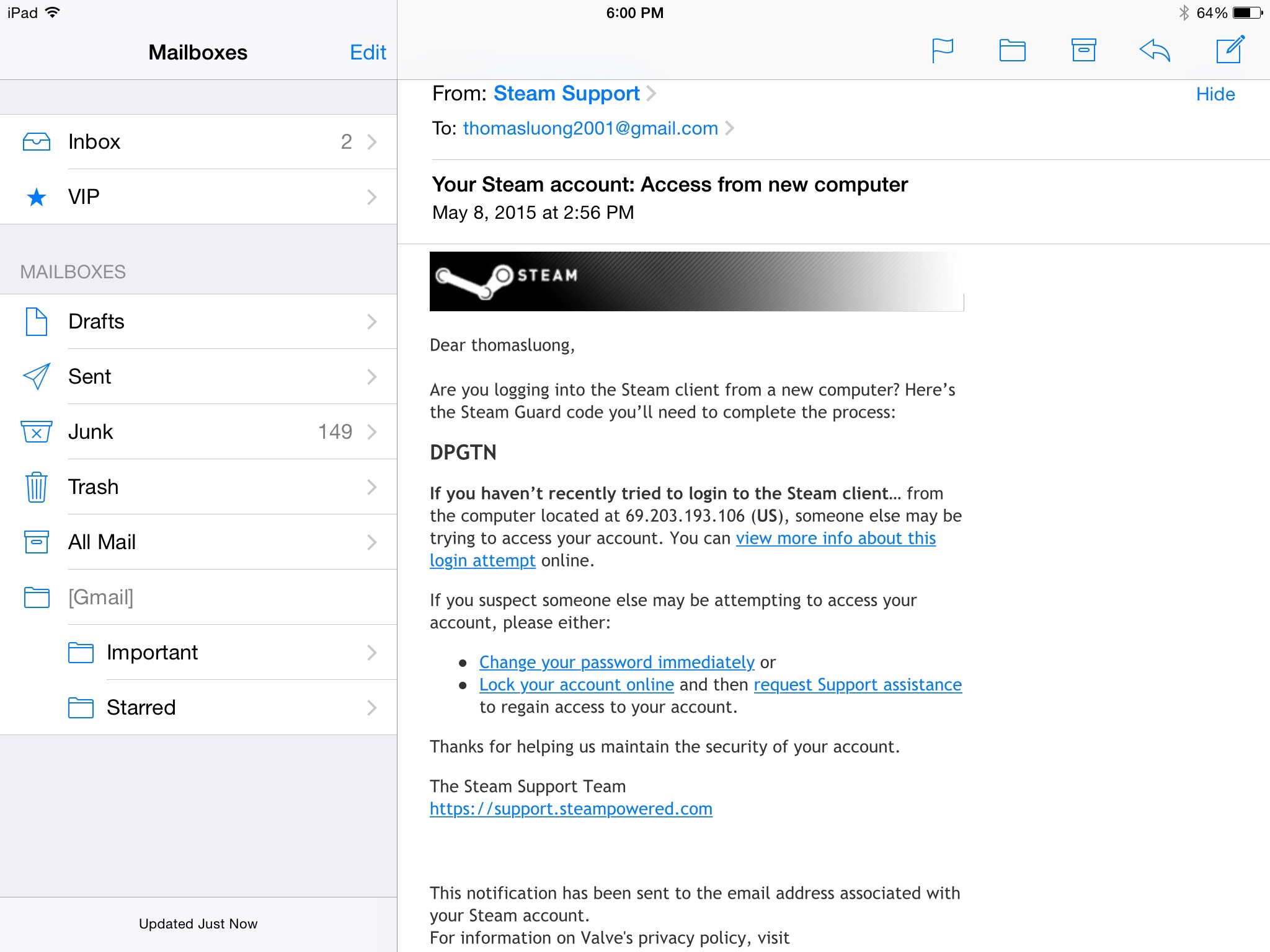This screenshot has width=1270, height=952.
Task: Tap the move-to-folder icon
Action: (x=1012, y=50)
